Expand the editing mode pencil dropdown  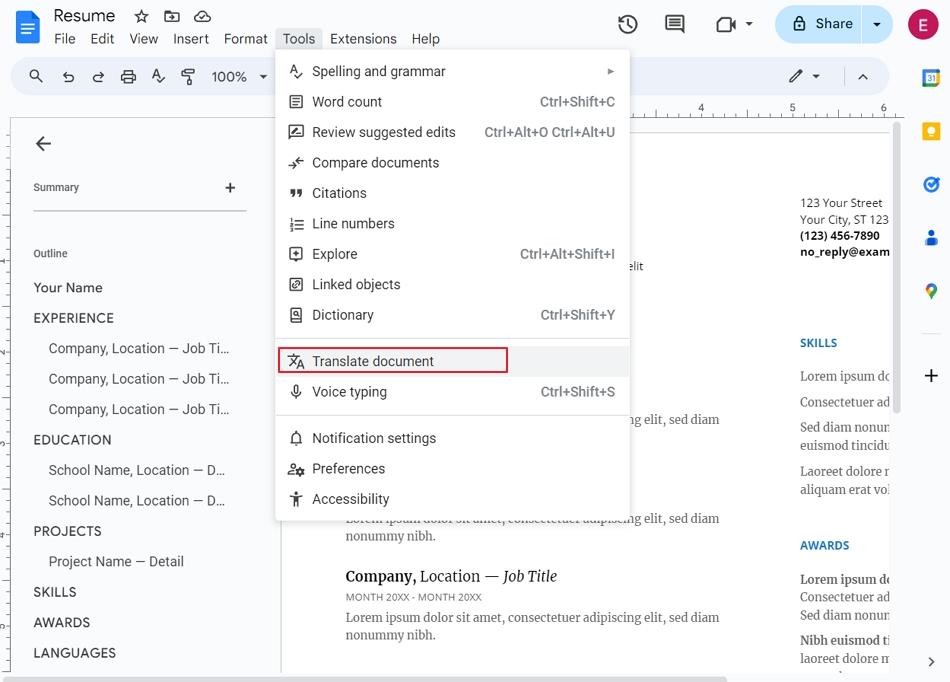pos(804,77)
